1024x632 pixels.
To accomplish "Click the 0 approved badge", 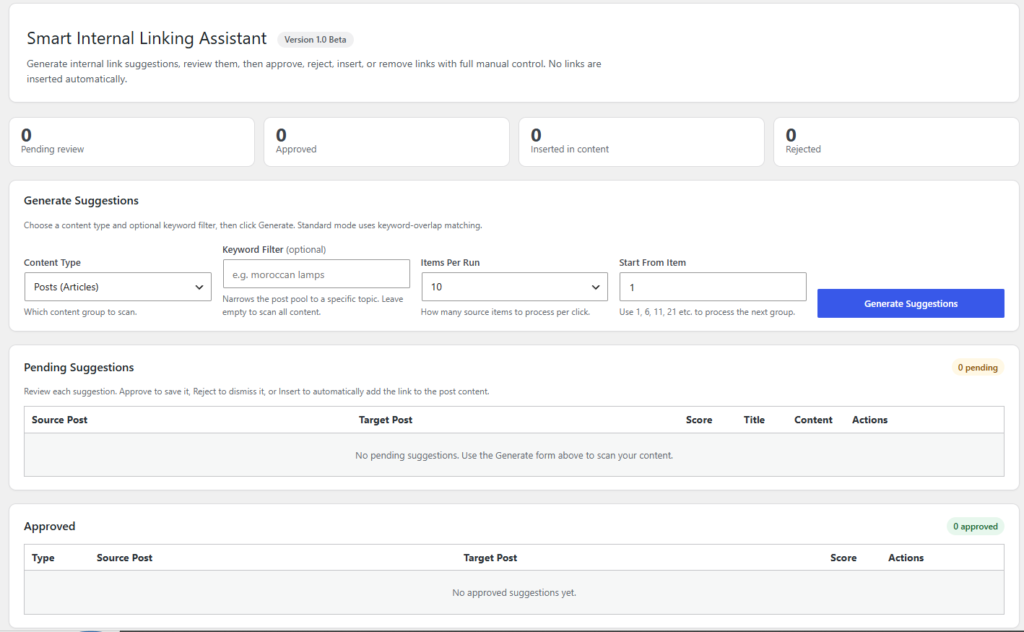I will pyautogui.click(x=975, y=526).
